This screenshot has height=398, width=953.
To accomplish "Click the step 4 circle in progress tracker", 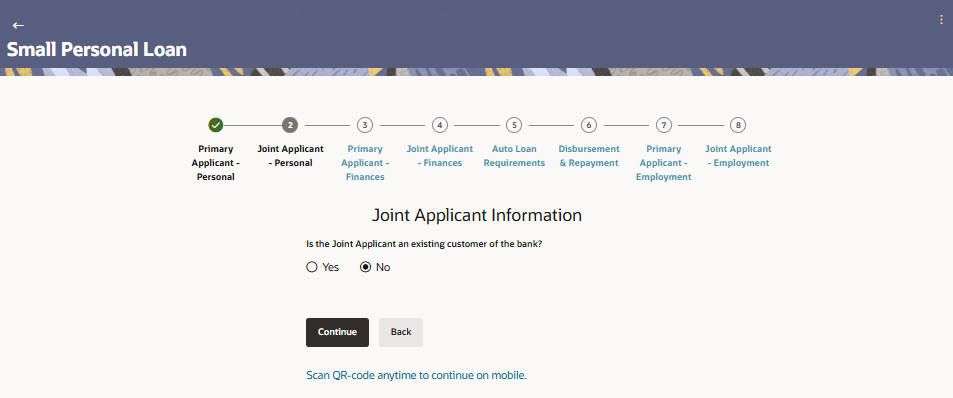I will [439, 125].
